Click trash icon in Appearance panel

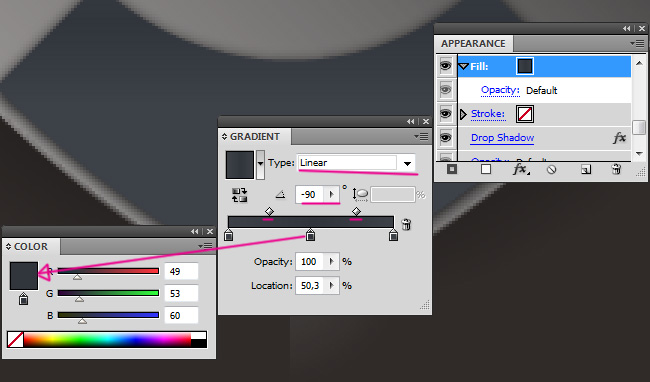[616, 169]
